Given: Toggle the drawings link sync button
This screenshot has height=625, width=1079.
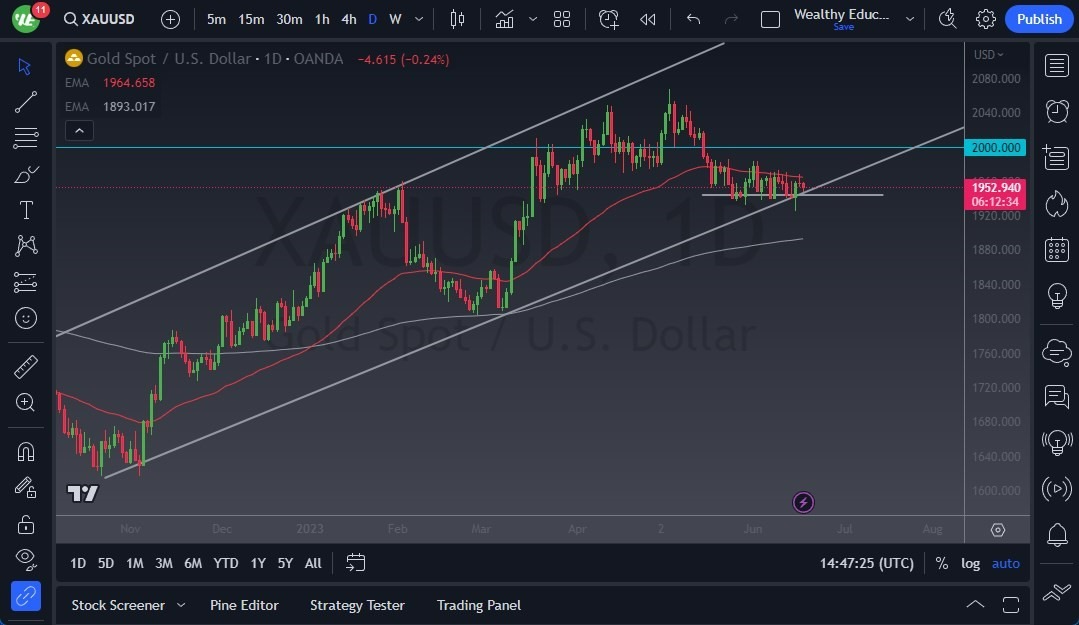Looking at the screenshot, I should (x=25, y=596).
